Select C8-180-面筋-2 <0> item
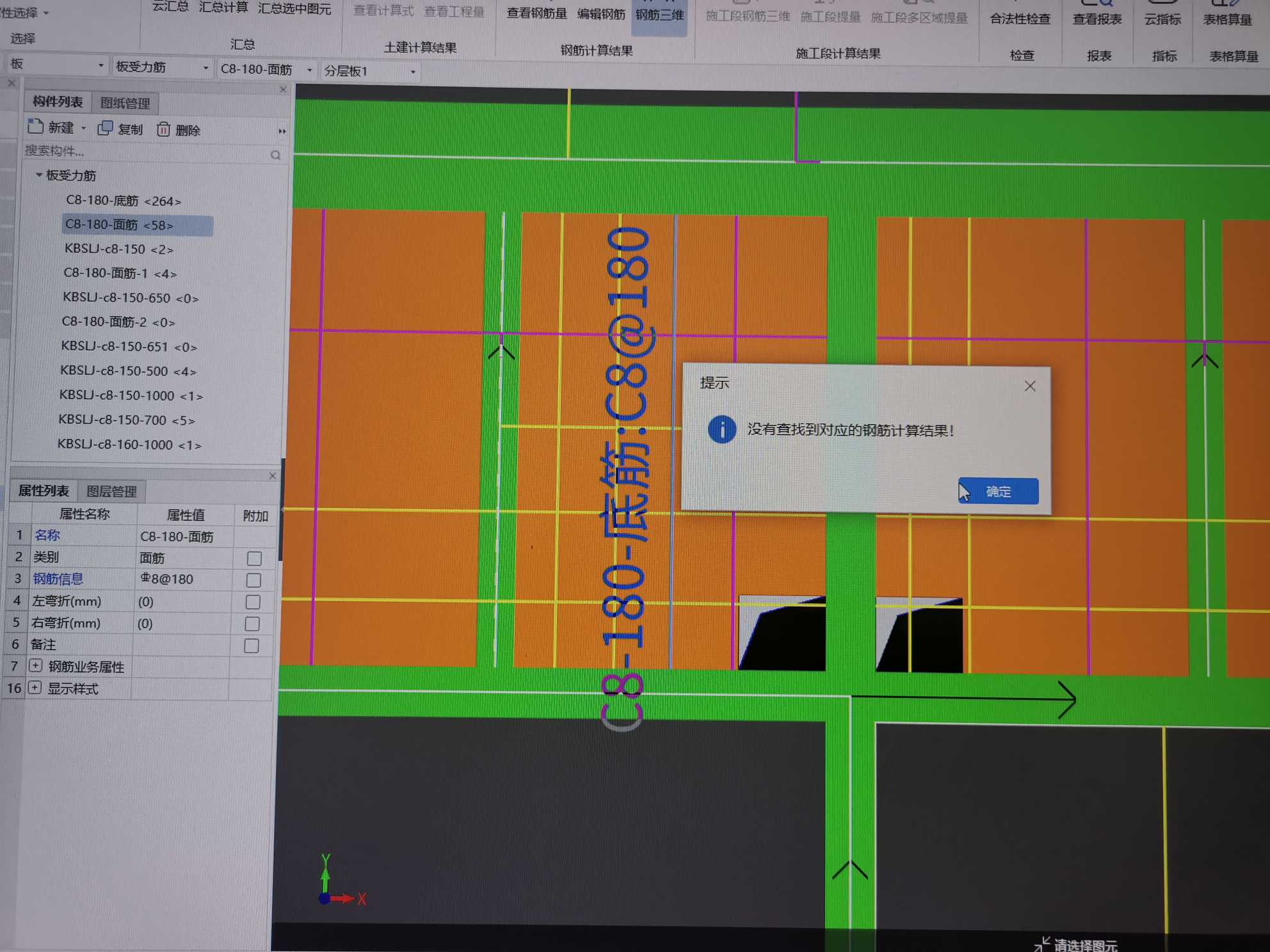 [118, 322]
